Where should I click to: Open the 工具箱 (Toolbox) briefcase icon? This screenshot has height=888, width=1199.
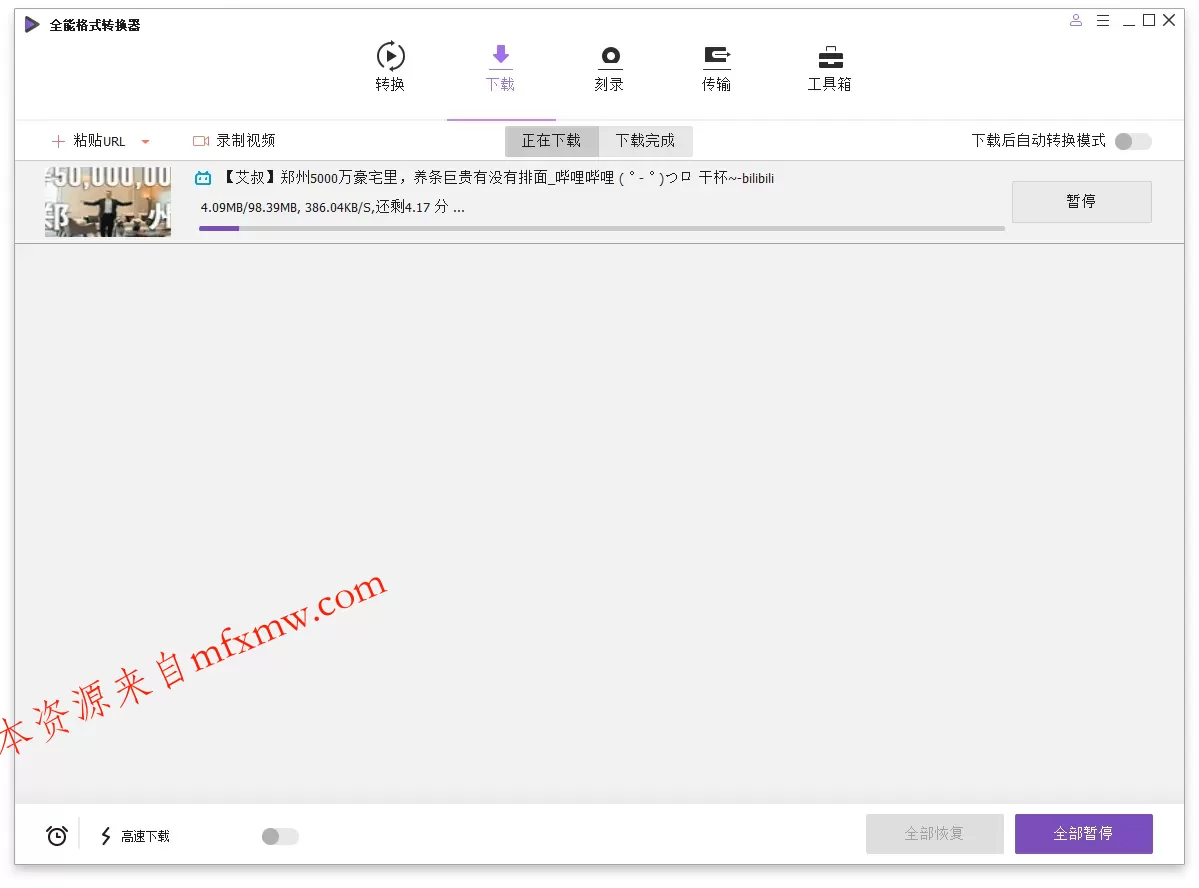click(x=830, y=57)
